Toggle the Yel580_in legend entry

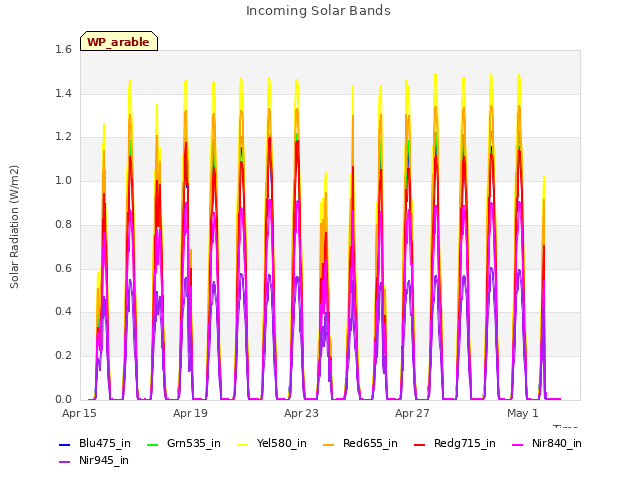click(272, 444)
